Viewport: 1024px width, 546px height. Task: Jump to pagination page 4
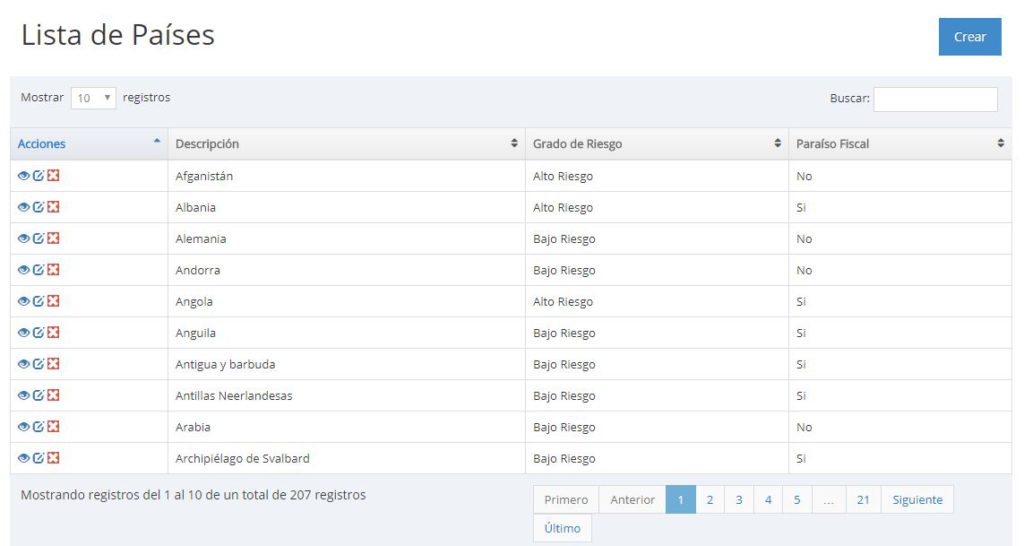tap(768, 500)
